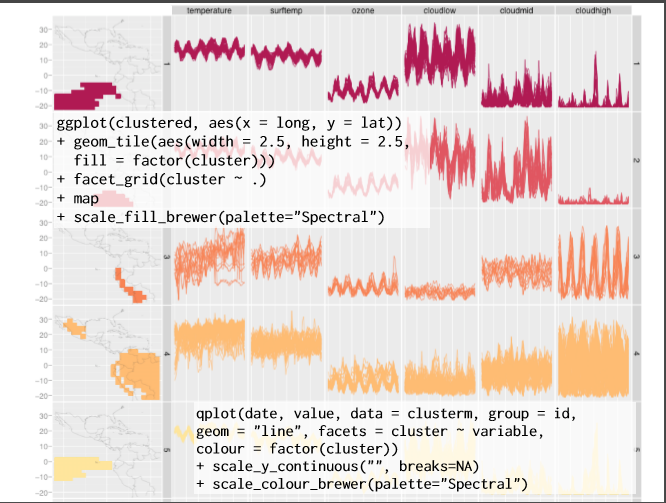
Task: Click the dark red cluster 1 map region
Action: coord(85,97)
